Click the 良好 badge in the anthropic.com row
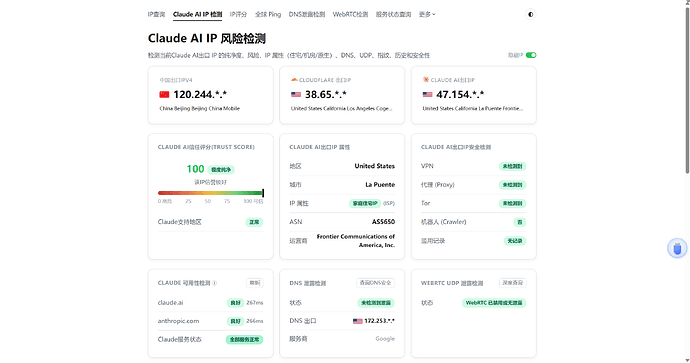690x363 pixels. (235, 321)
